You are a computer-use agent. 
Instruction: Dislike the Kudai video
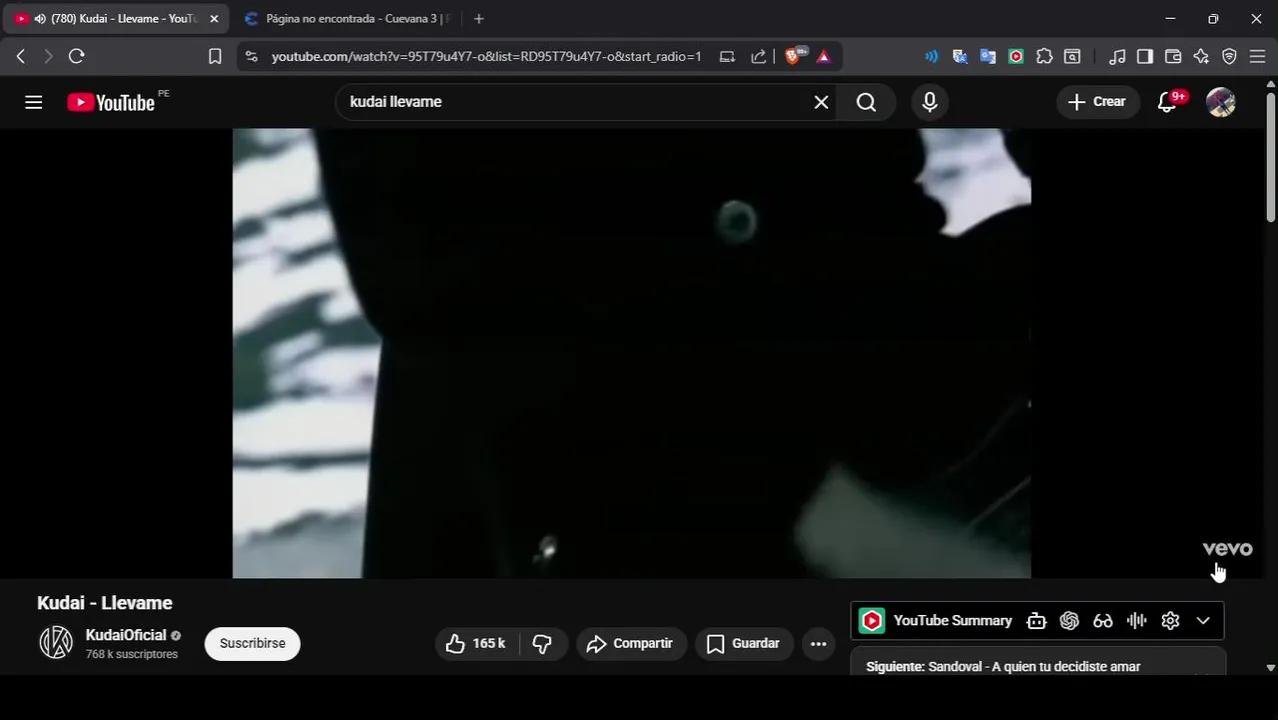[x=543, y=644]
